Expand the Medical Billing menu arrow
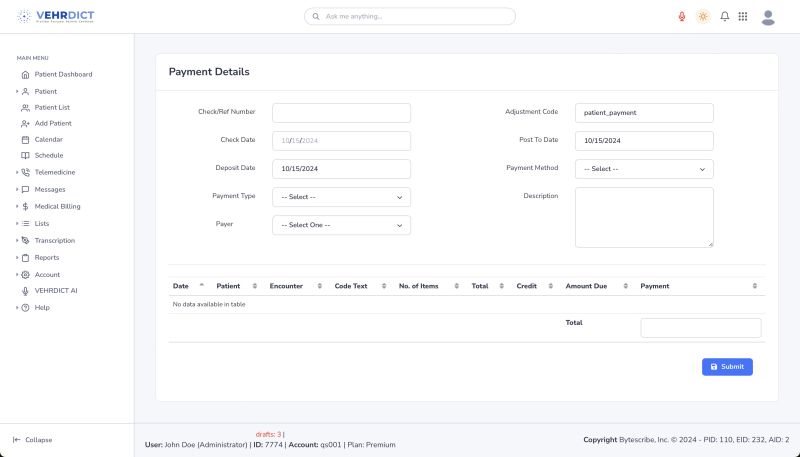Screen dimensions: 800x457 coord(17,207)
